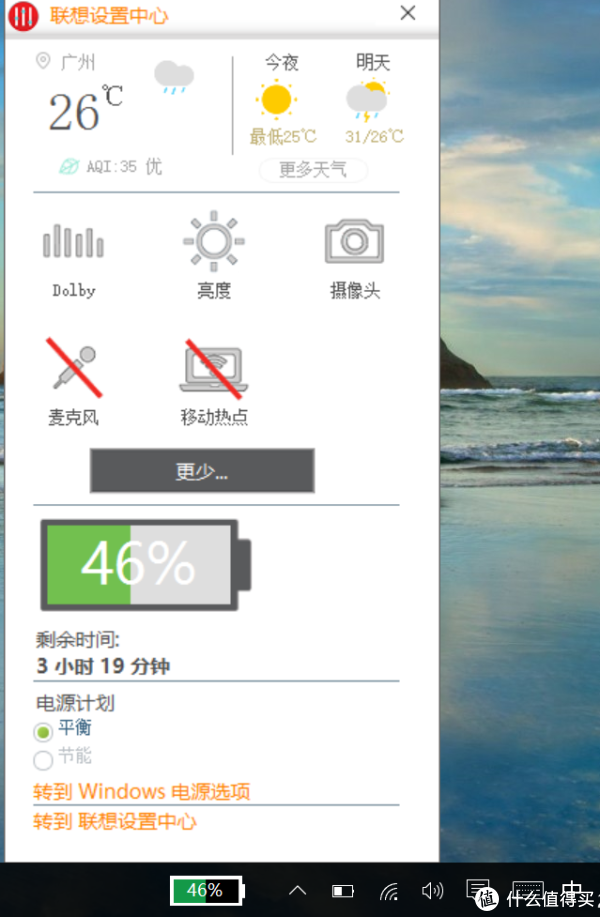This screenshot has height=917, width=600.
Task: Click the Lenovo Settings Center logo icon
Action: pyautogui.click(x=23, y=16)
